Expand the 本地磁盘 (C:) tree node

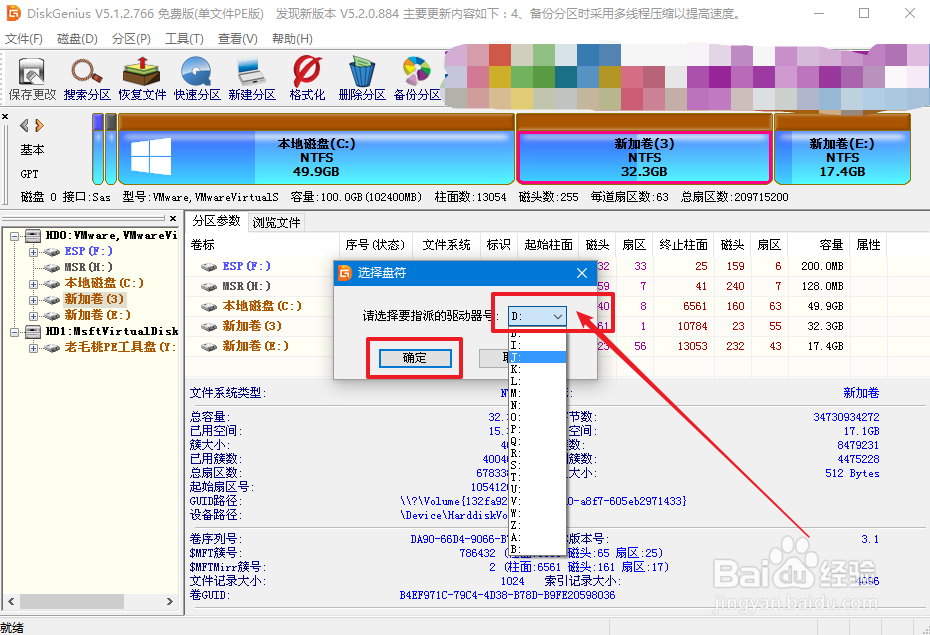(34, 284)
